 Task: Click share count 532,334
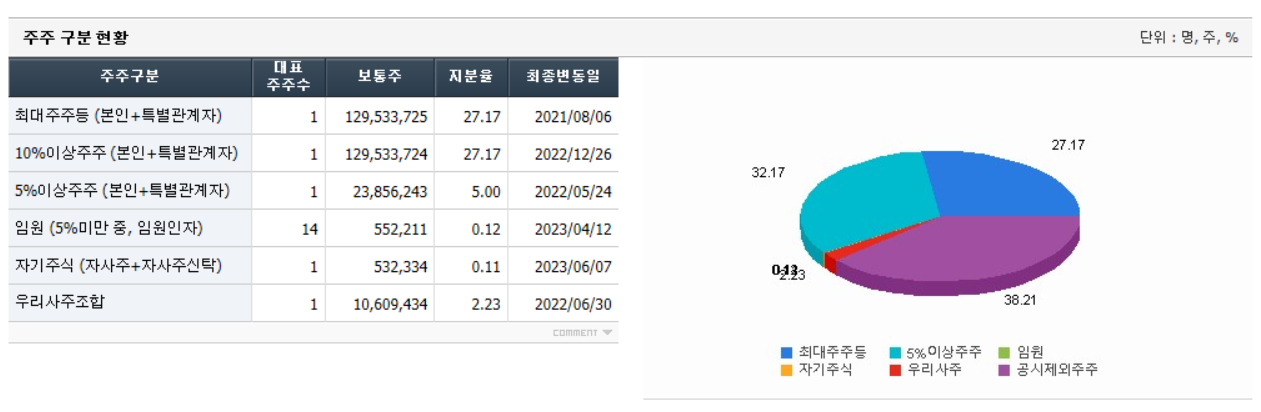pos(400,267)
